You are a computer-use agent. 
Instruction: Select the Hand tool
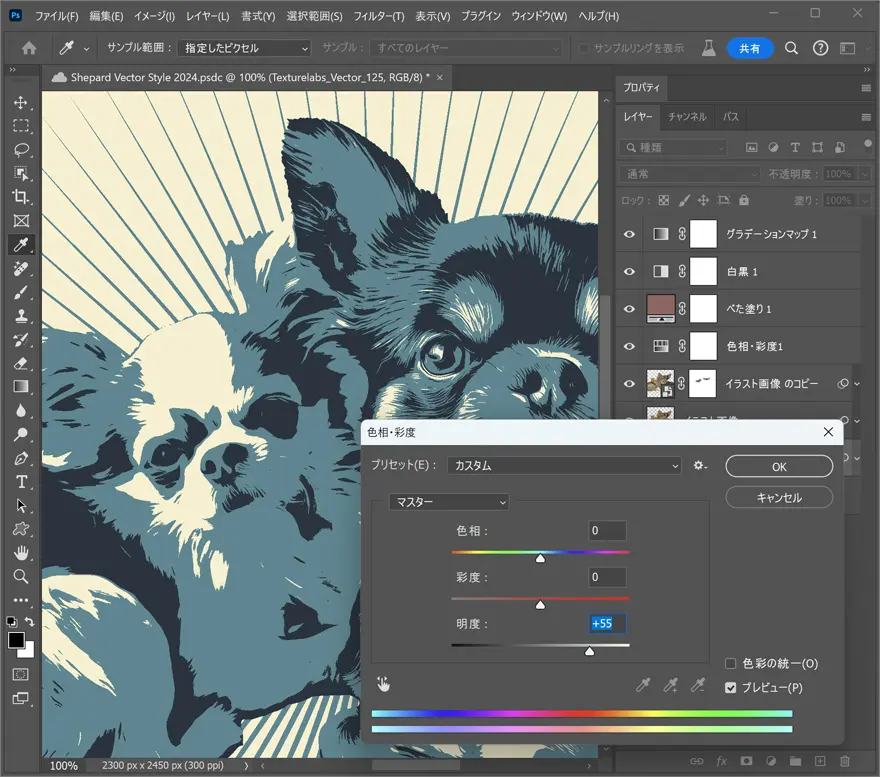(21, 553)
